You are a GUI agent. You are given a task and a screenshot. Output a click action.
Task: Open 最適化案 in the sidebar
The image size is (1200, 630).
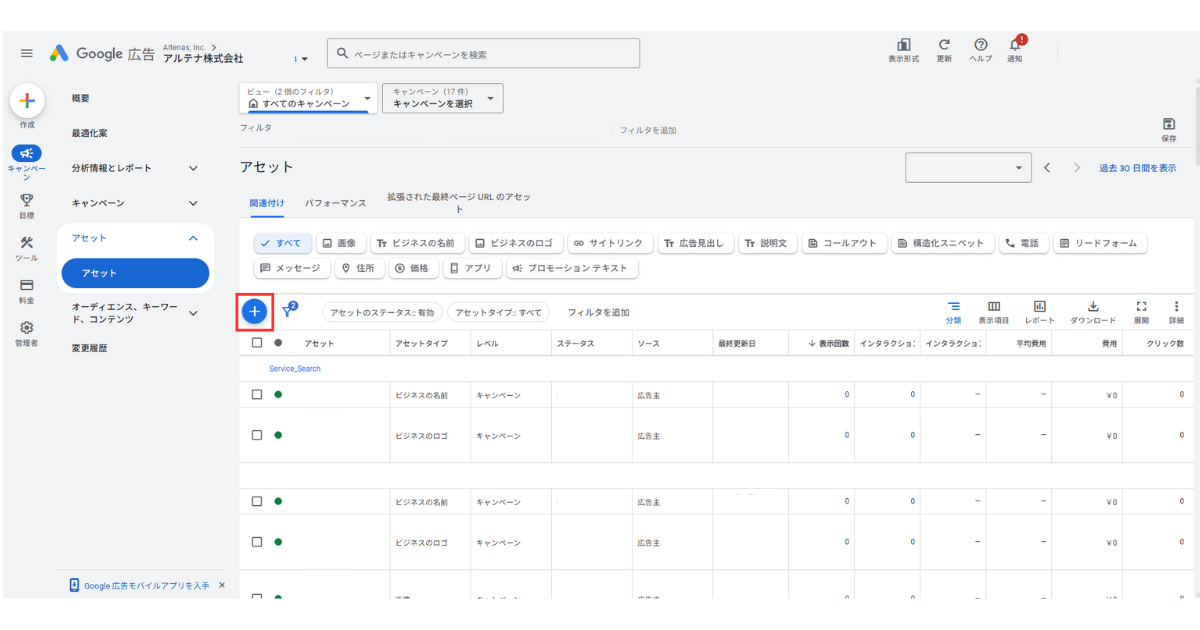point(89,133)
